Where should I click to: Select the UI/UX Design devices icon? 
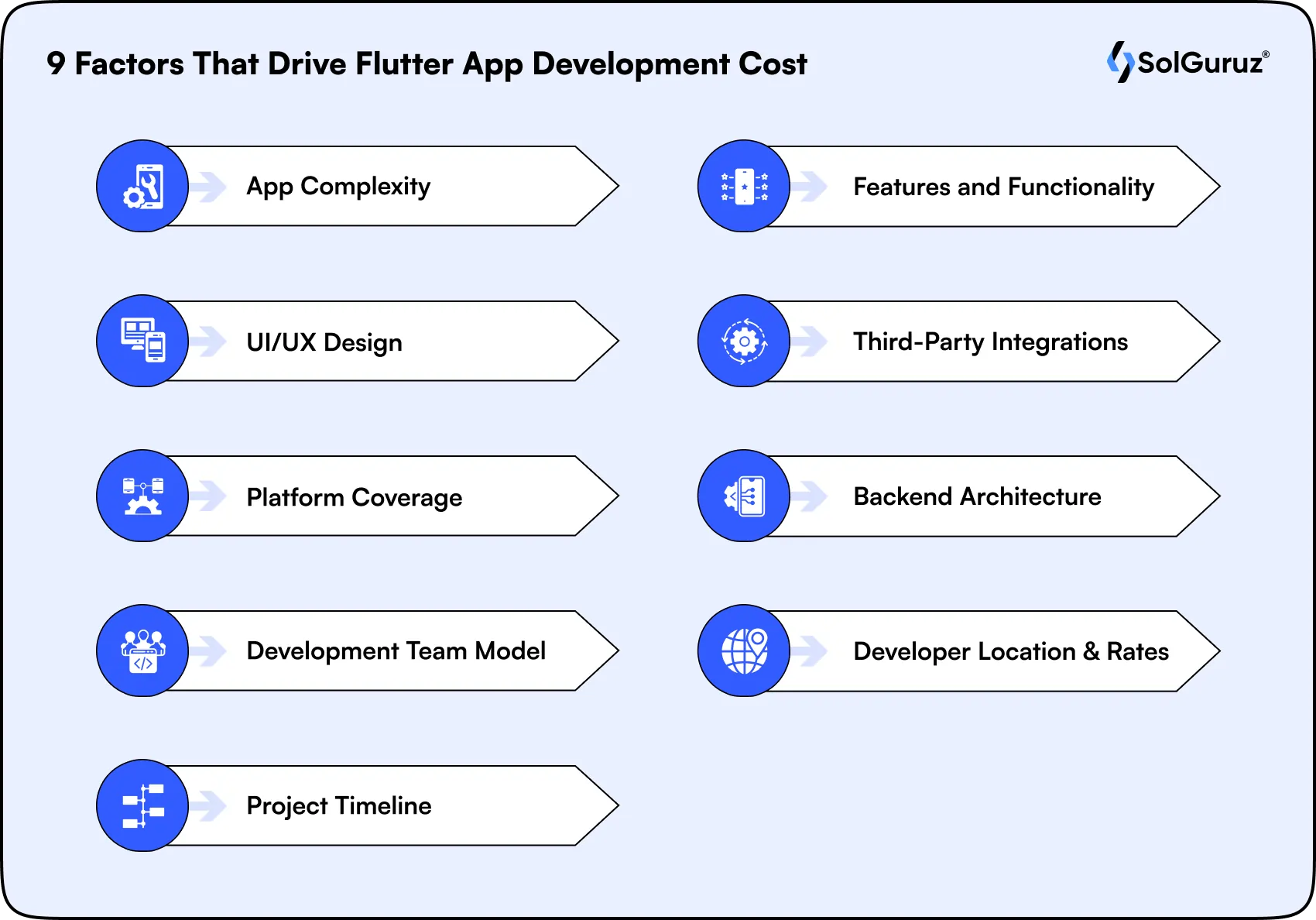tap(142, 341)
